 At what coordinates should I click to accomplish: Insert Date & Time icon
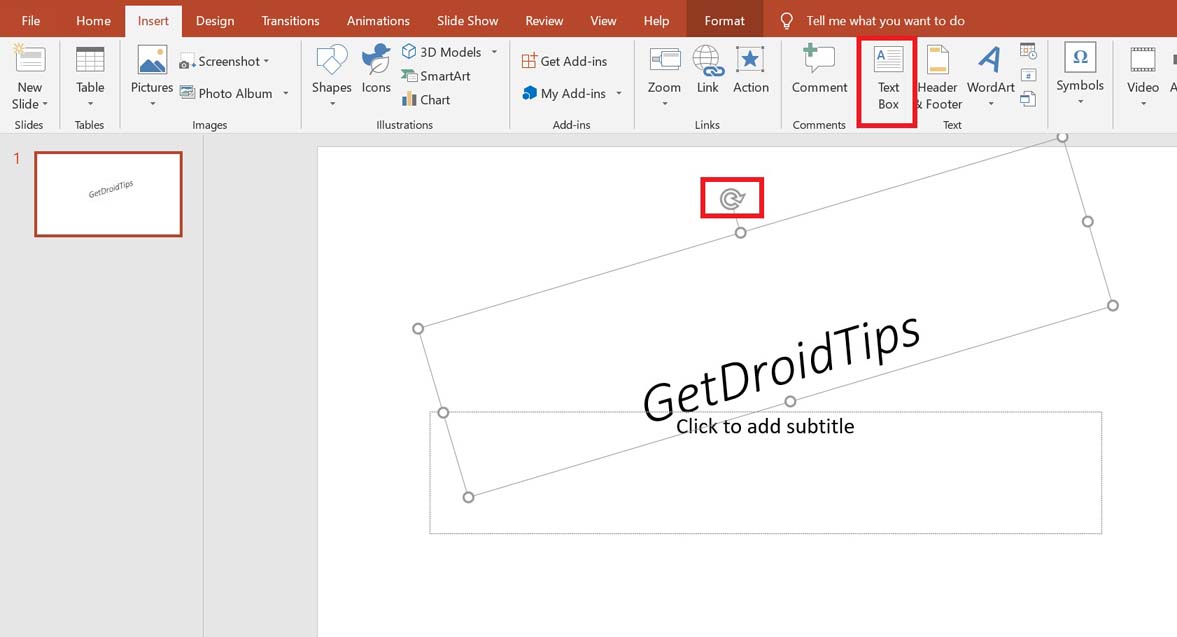1028,52
